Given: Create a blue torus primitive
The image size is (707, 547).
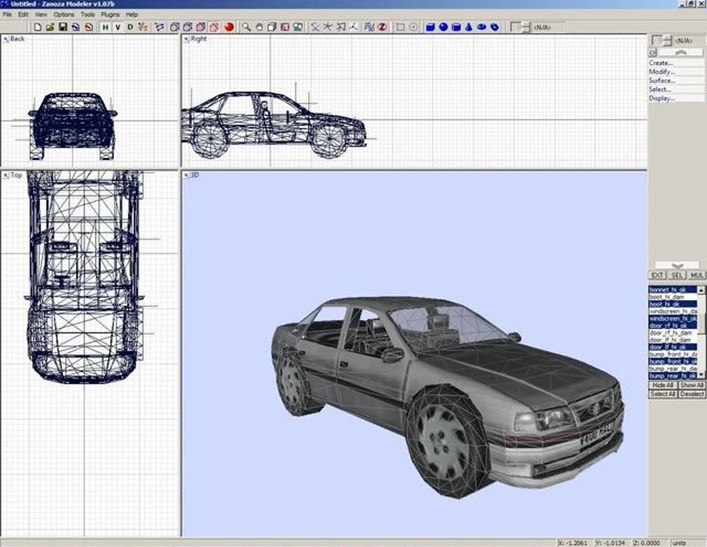Looking at the screenshot, I should (484, 27).
